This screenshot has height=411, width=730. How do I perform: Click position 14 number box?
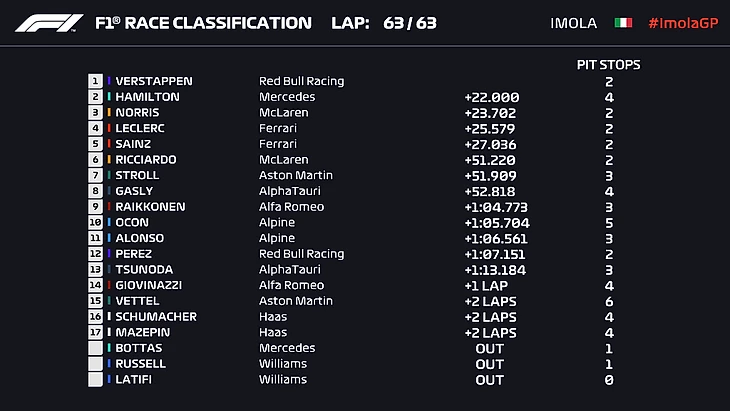point(96,285)
